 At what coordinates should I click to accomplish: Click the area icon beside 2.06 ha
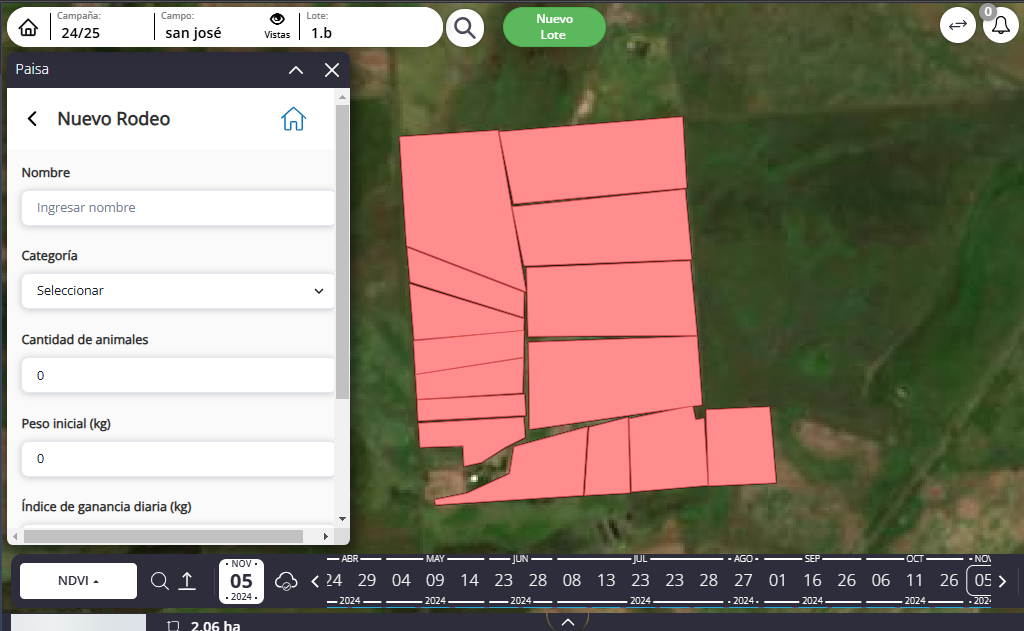click(x=173, y=626)
